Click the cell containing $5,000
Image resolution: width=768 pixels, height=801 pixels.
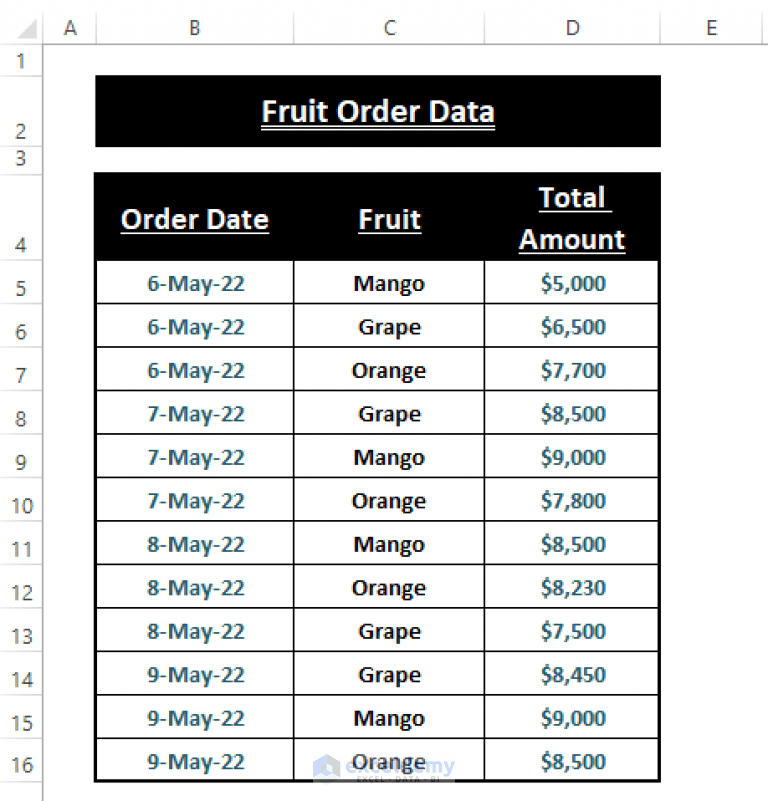(572, 283)
